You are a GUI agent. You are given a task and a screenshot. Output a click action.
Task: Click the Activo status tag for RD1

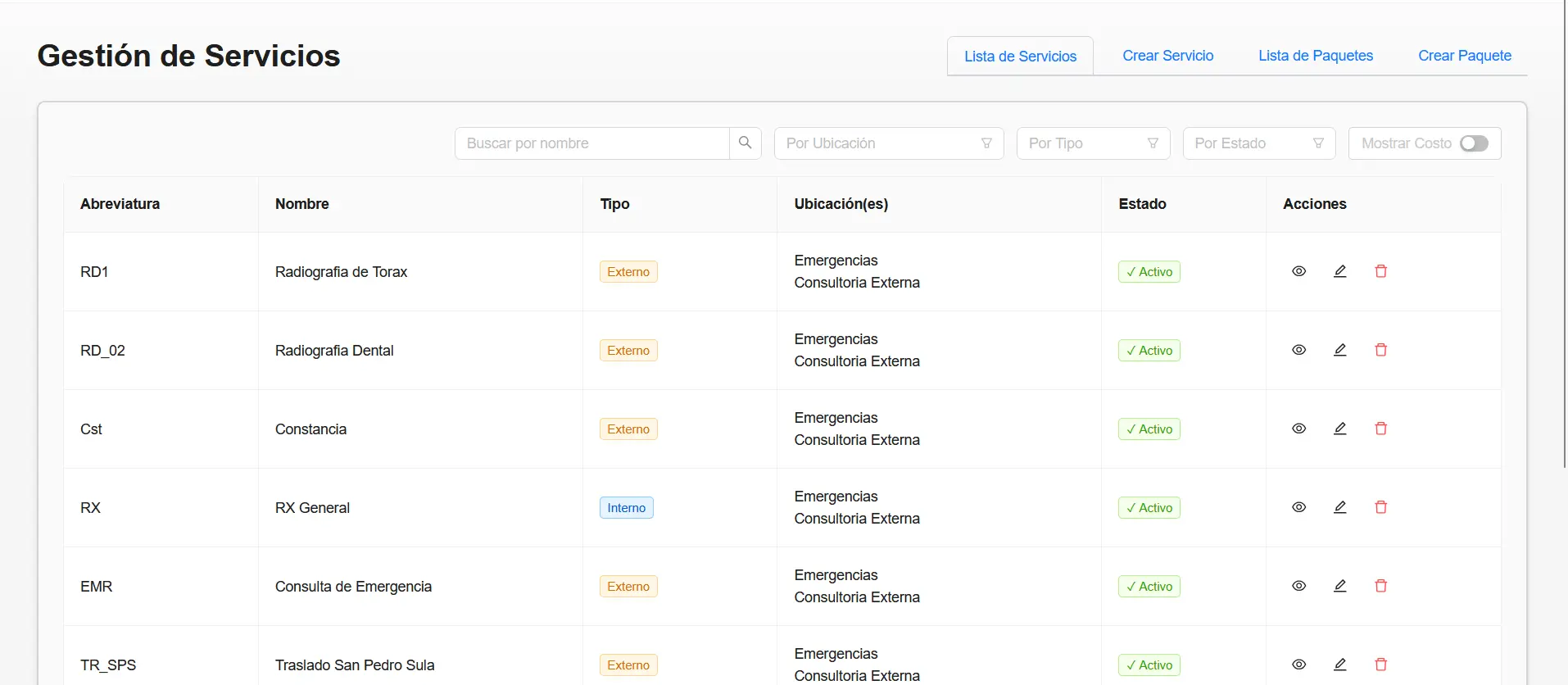click(1149, 272)
